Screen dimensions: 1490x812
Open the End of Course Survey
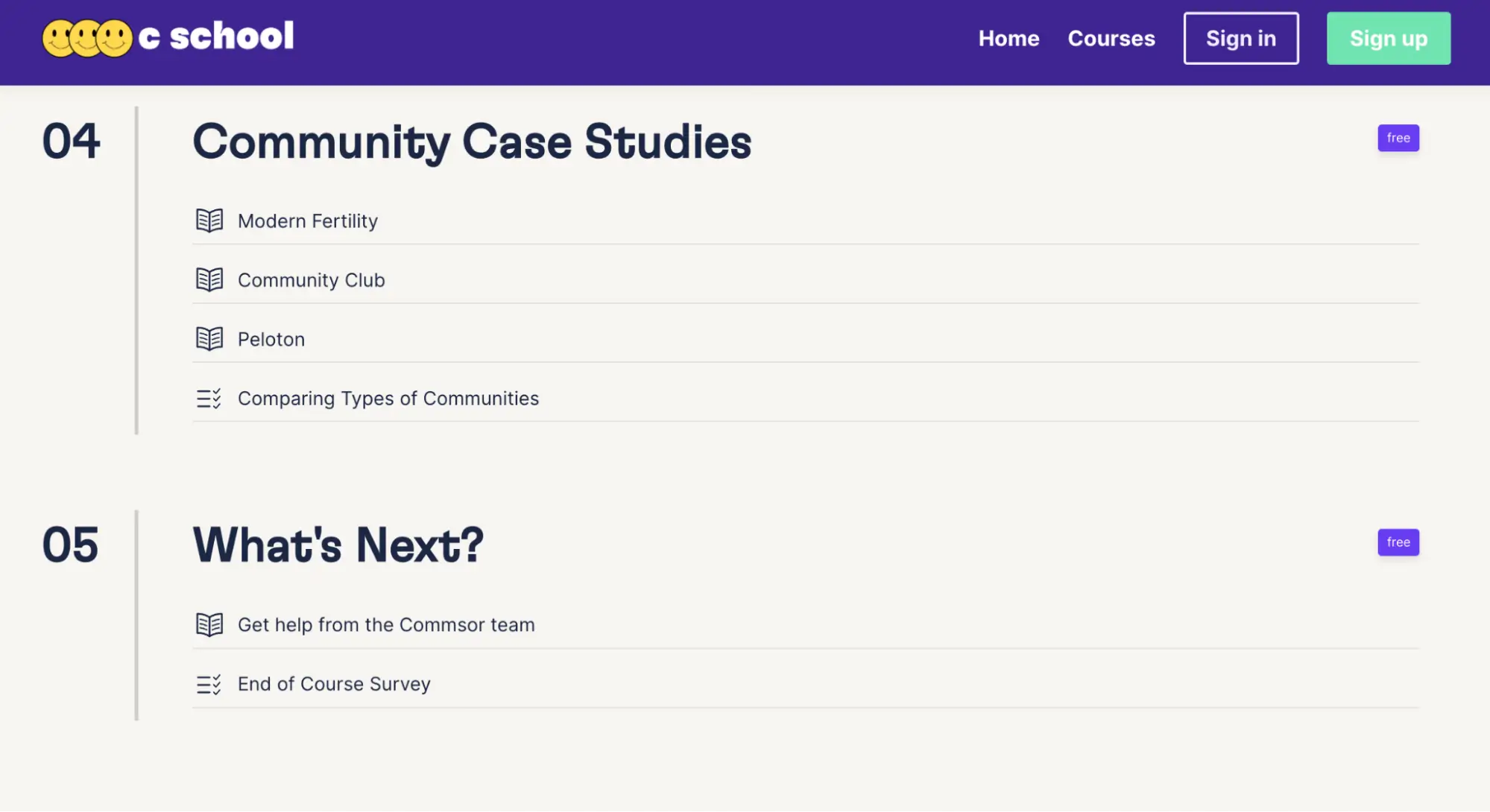click(x=334, y=684)
